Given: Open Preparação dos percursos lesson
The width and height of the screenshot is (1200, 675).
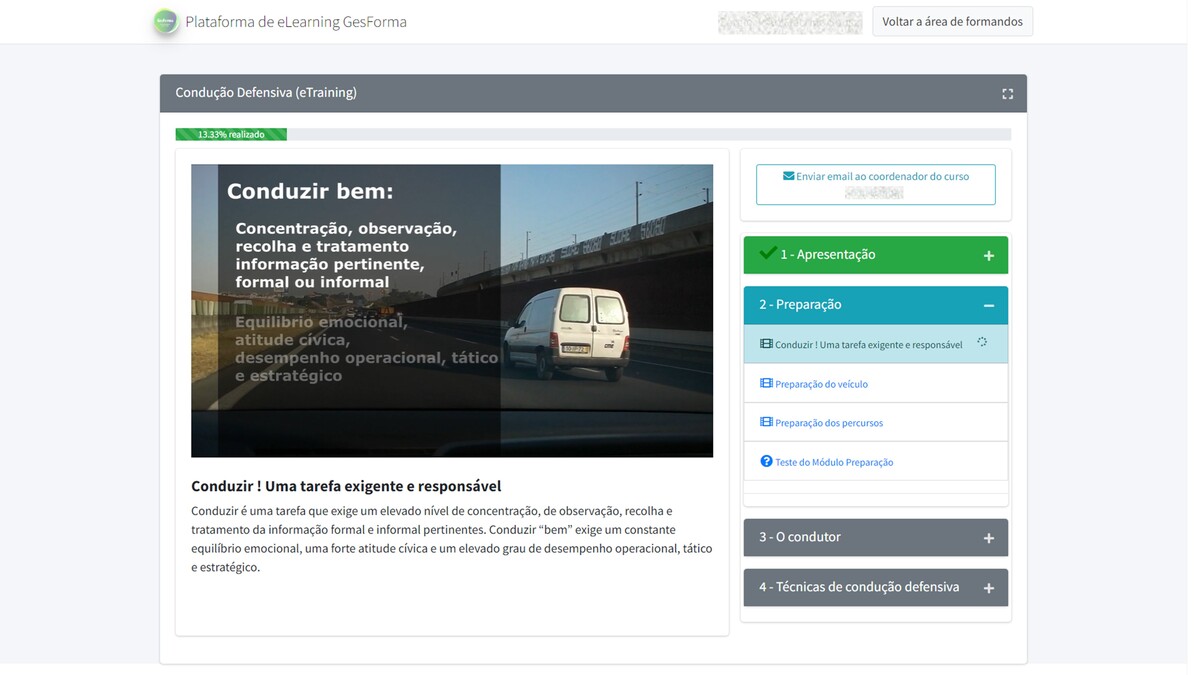Looking at the screenshot, I should tap(829, 423).
